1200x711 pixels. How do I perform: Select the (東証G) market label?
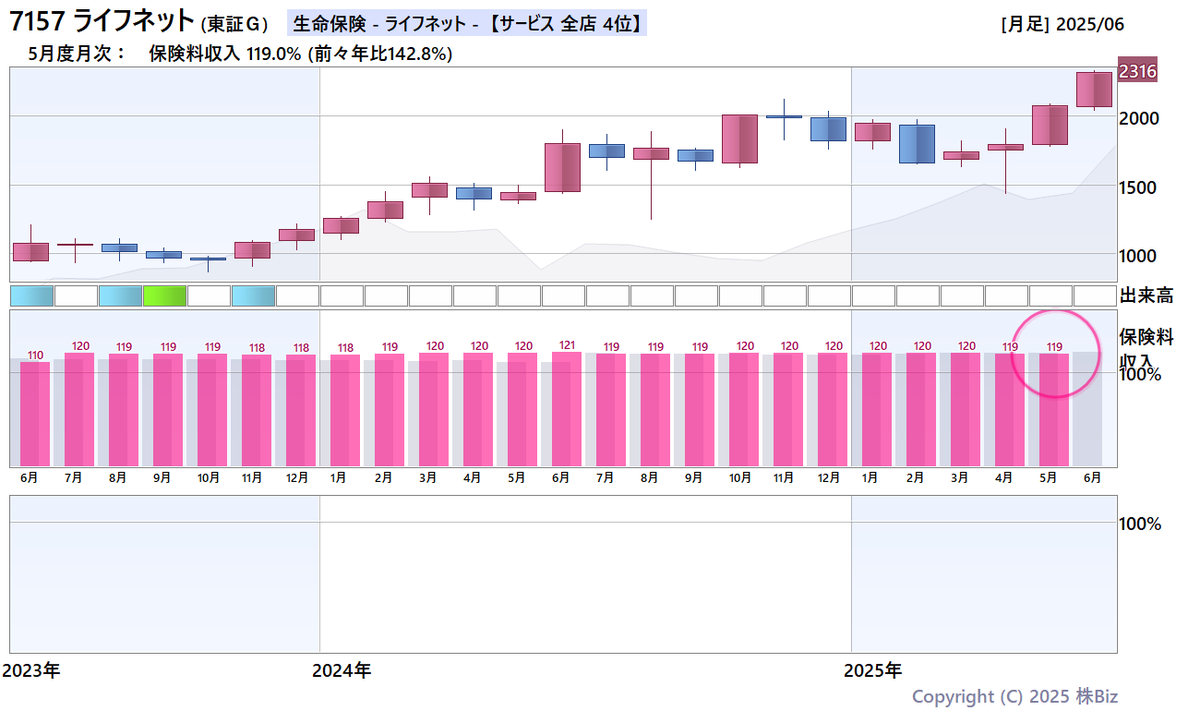234,24
